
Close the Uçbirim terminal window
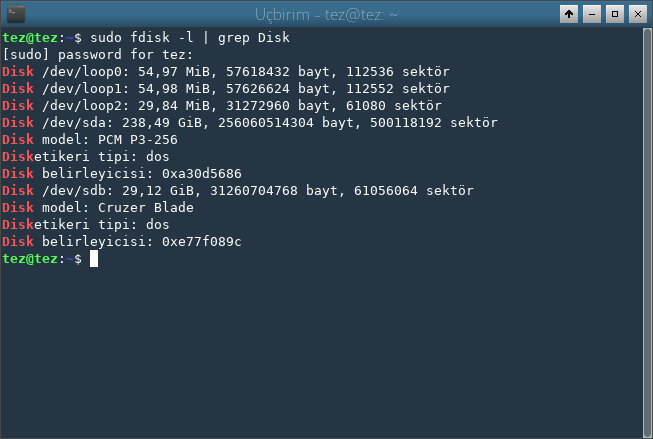(x=635, y=14)
